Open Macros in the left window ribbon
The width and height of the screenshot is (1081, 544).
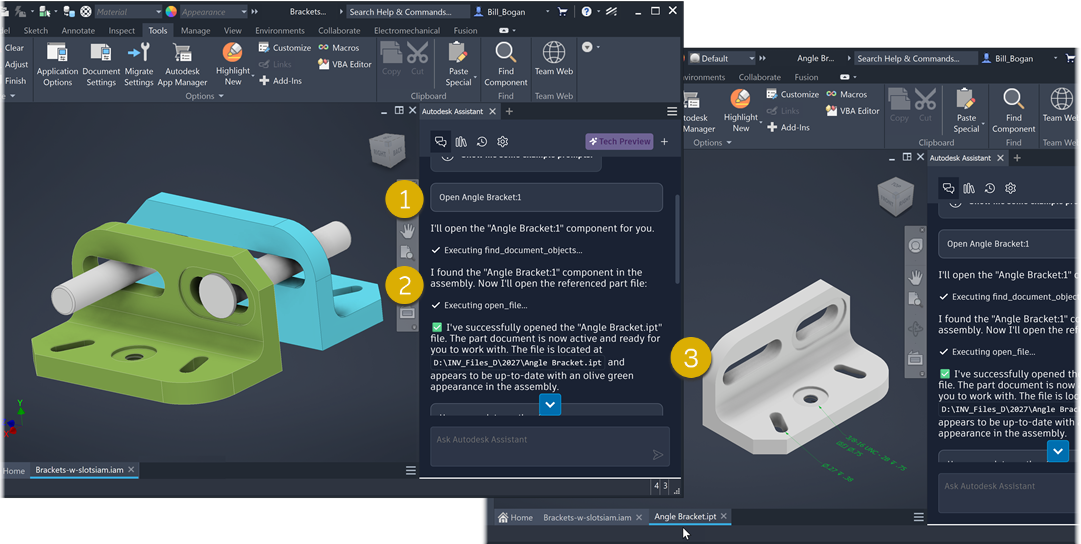(339, 48)
